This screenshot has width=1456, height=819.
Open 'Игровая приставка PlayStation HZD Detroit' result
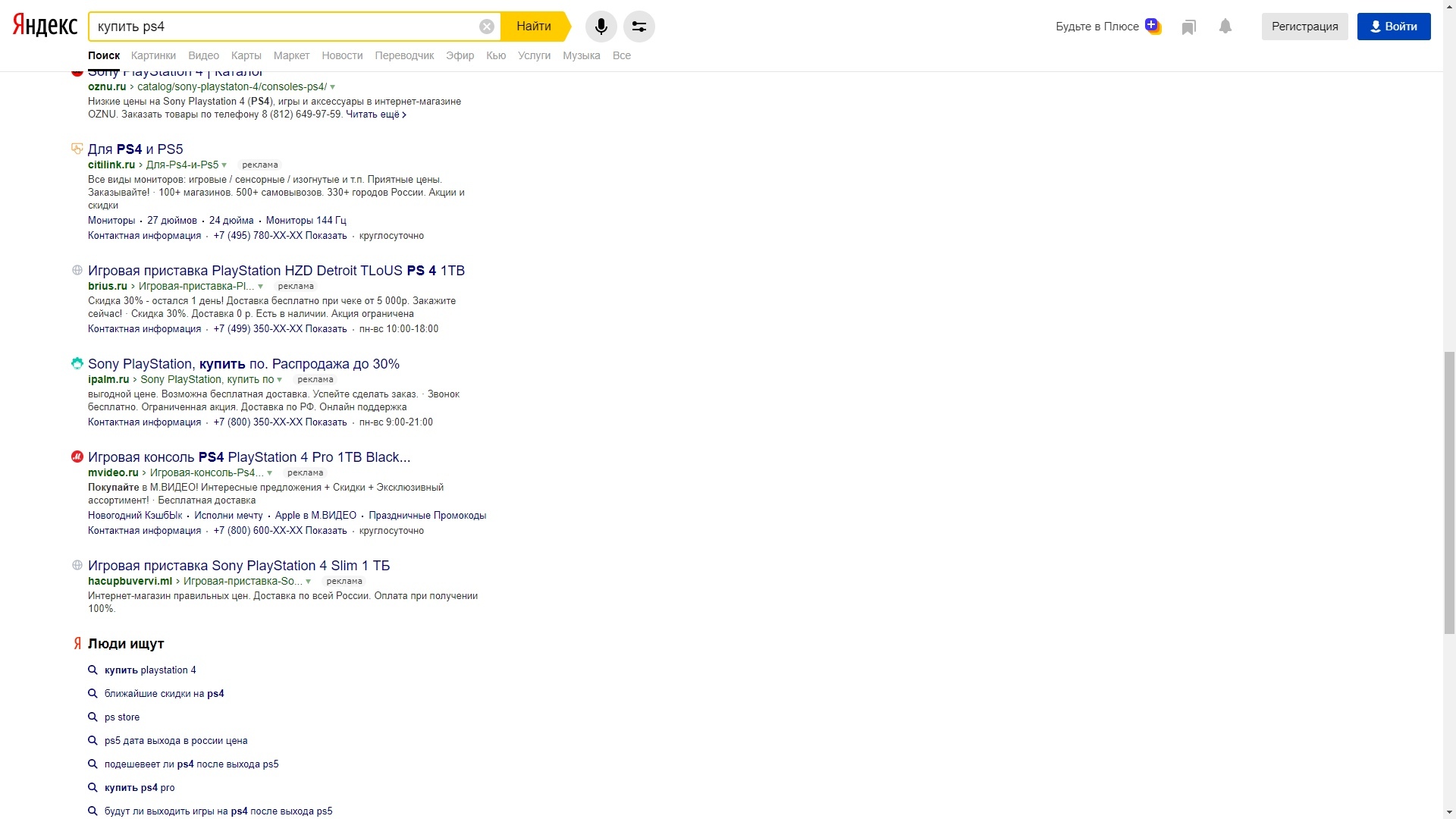(276, 271)
